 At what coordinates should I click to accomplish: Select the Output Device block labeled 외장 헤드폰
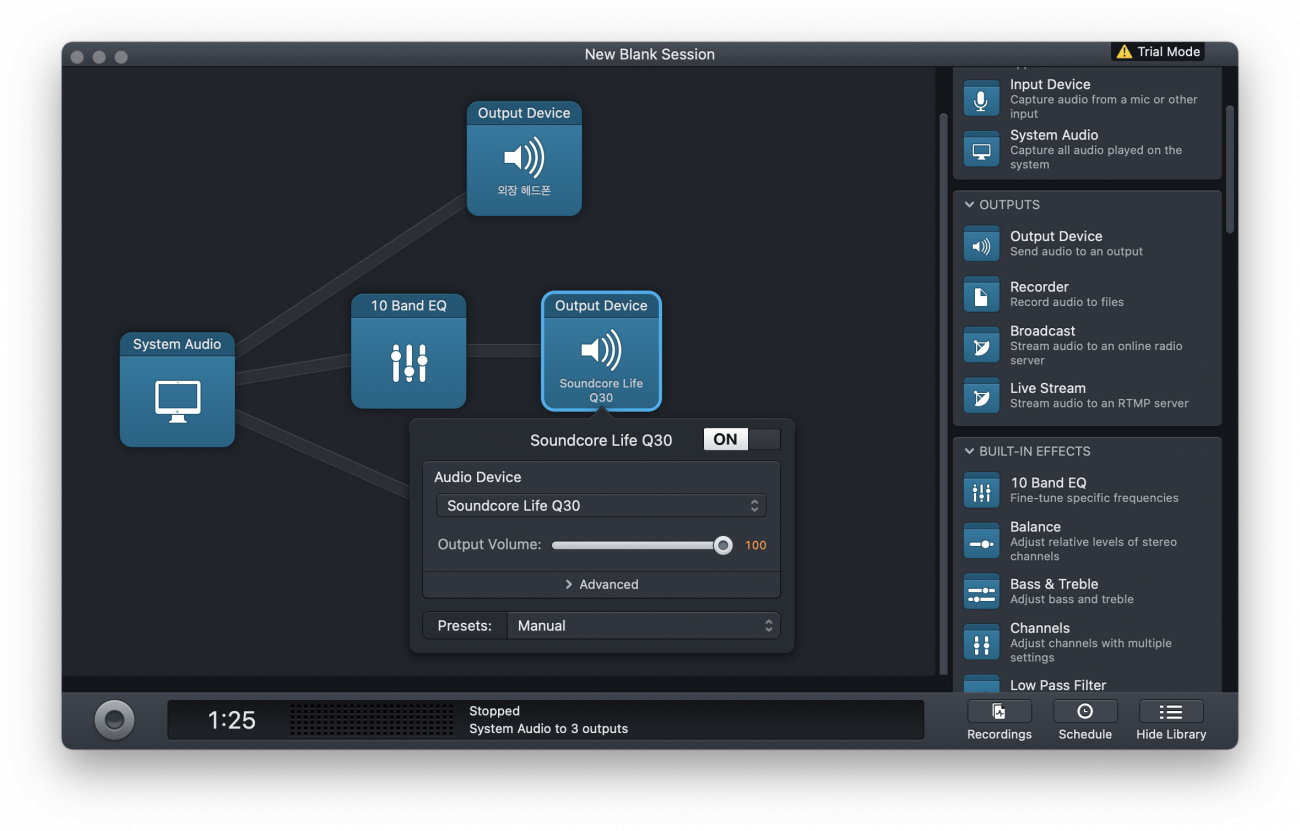click(x=524, y=158)
